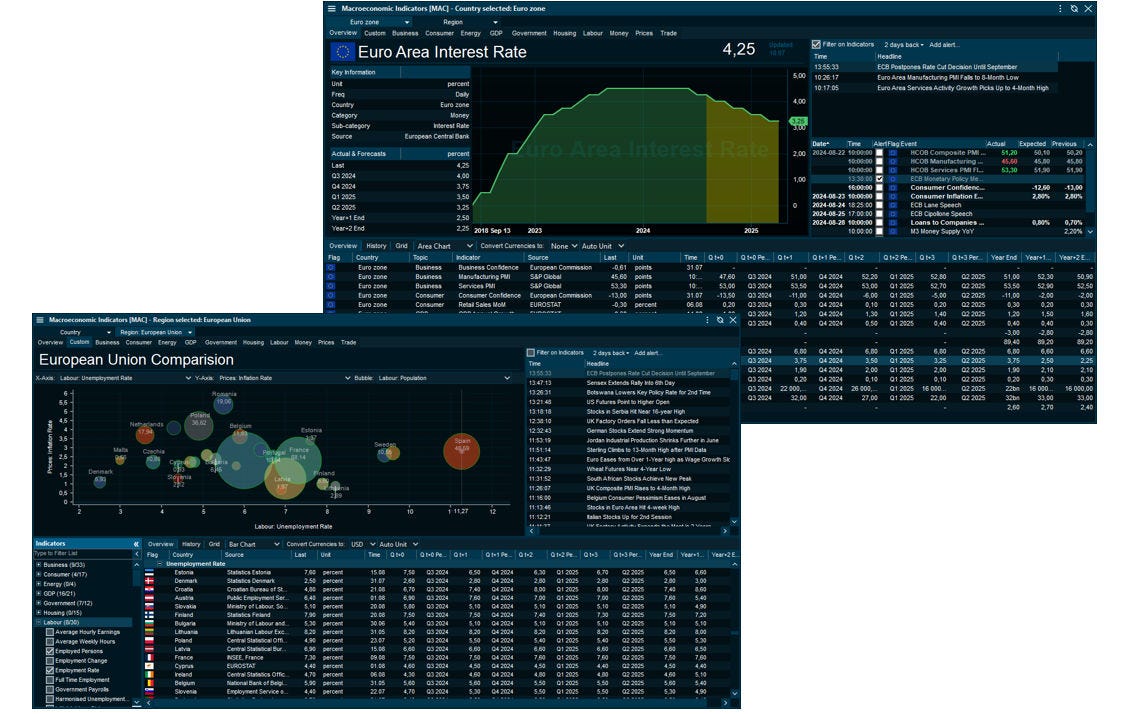Expand GDP (16/21) indicator group
This screenshot has height=714, width=1131.
(x=38, y=594)
